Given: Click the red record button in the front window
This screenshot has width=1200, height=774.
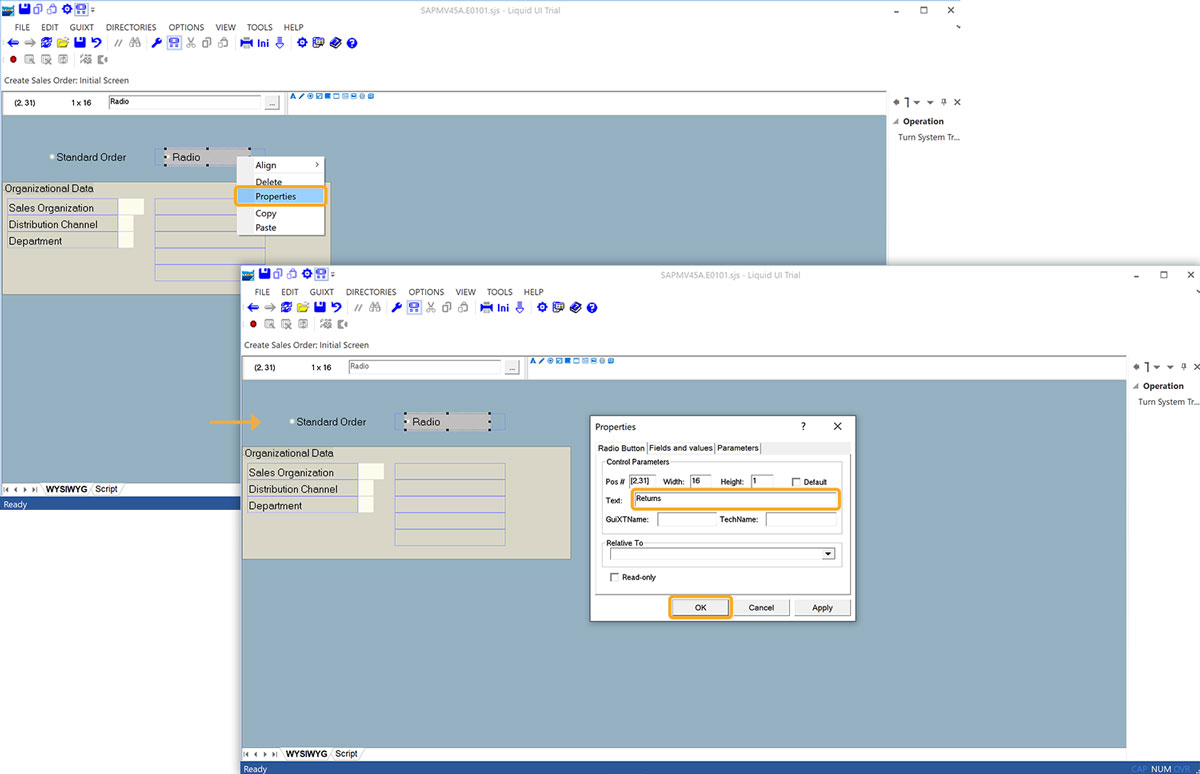Looking at the screenshot, I should 253,324.
